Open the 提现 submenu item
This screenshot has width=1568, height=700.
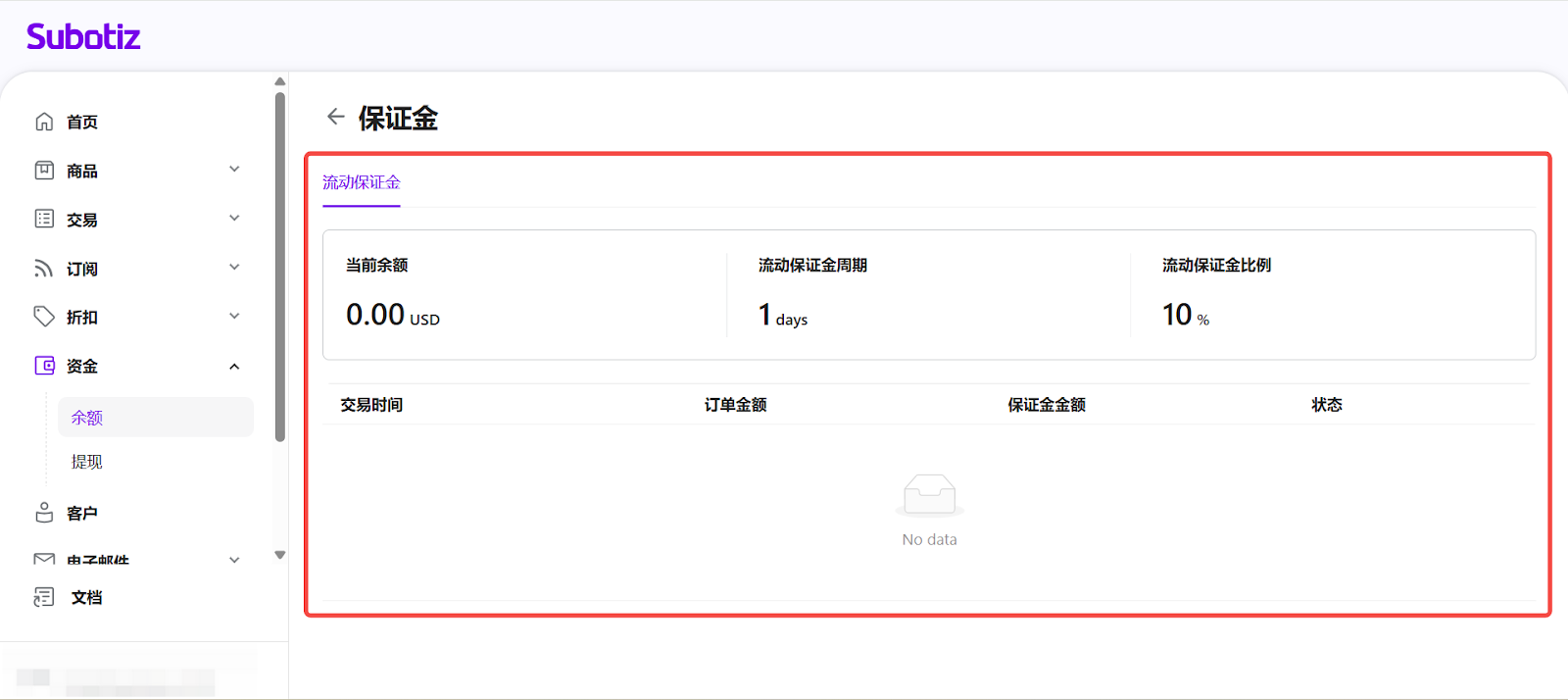(x=87, y=462)
